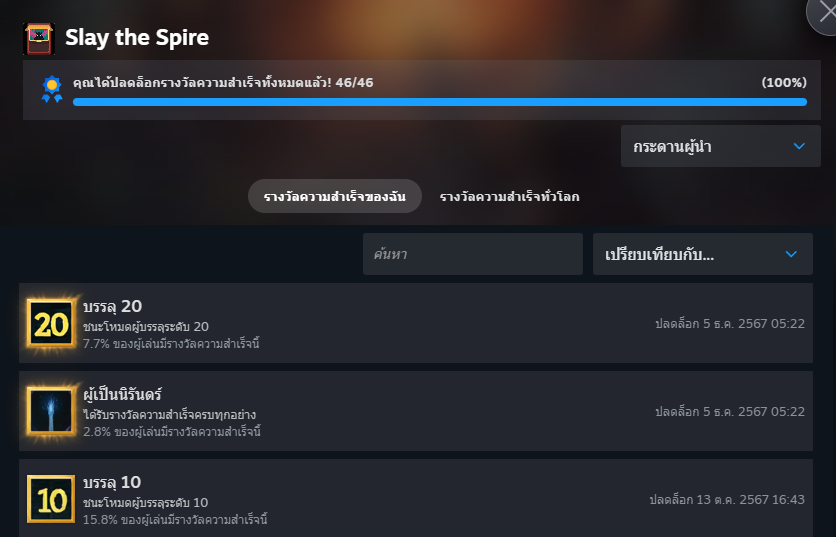Select the gold 20 ascension achievement icon
The image size is (836, 537).
[x=51, y=324]
